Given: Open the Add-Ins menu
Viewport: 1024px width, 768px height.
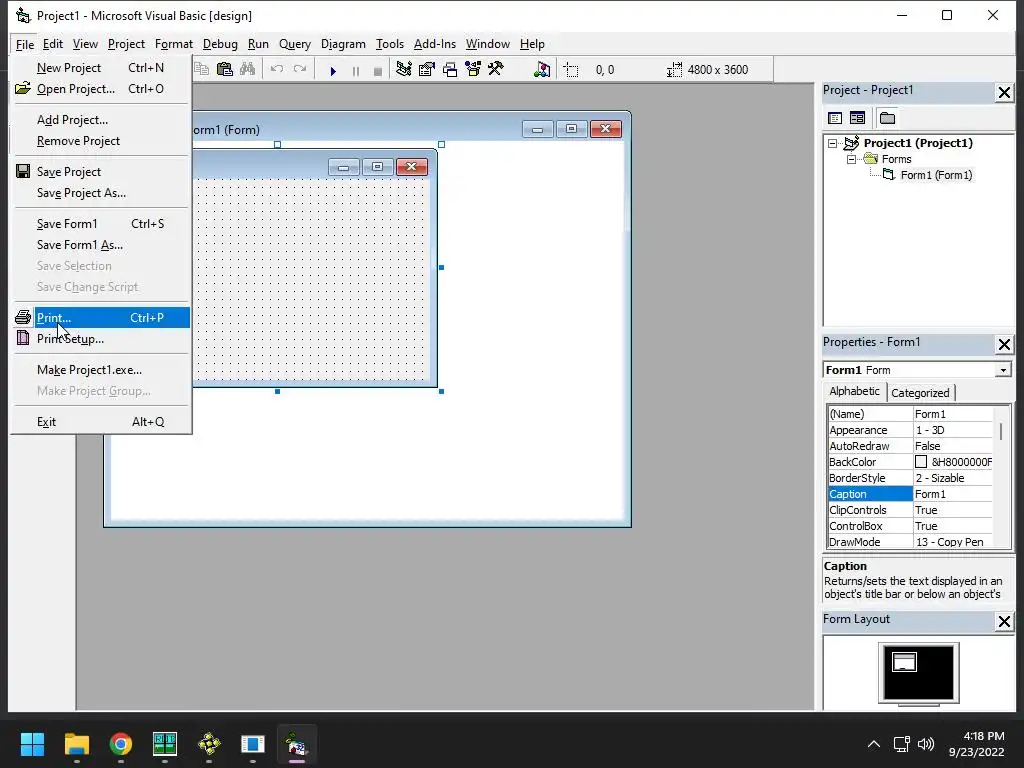Looking at the screenshot, I should point(435,44).
